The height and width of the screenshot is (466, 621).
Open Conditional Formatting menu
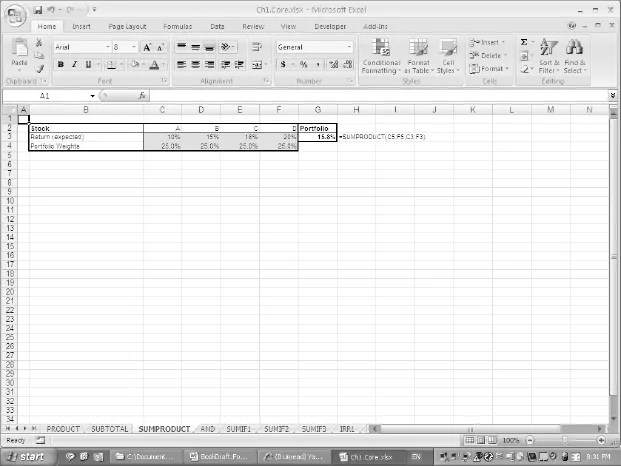pyautogui.click(x=381, y=58)
